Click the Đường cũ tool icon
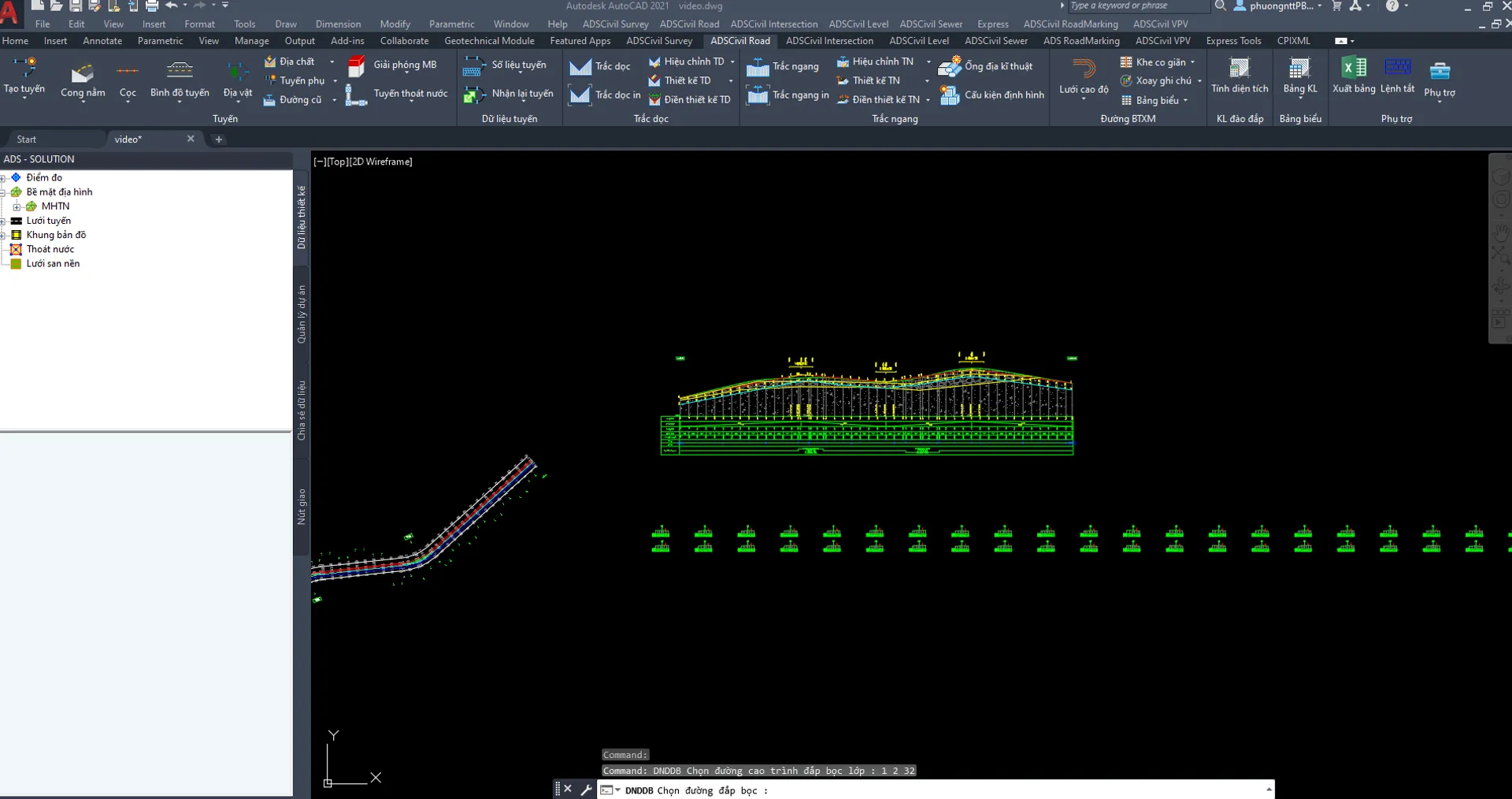Viewport: 1512px width, 799px height. (270, 100)
